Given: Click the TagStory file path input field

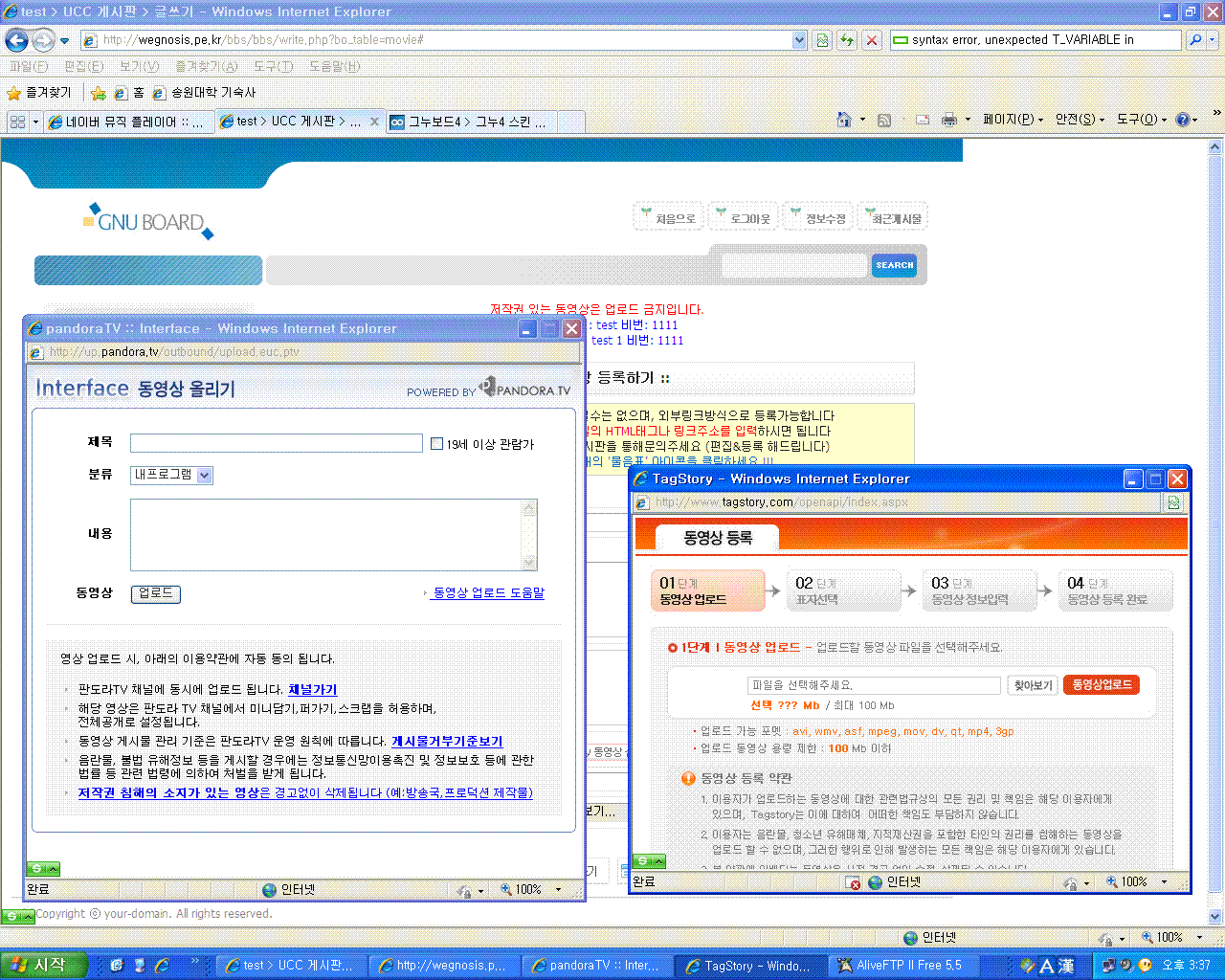Looking at the screenshot, I should tap(874, 686).
